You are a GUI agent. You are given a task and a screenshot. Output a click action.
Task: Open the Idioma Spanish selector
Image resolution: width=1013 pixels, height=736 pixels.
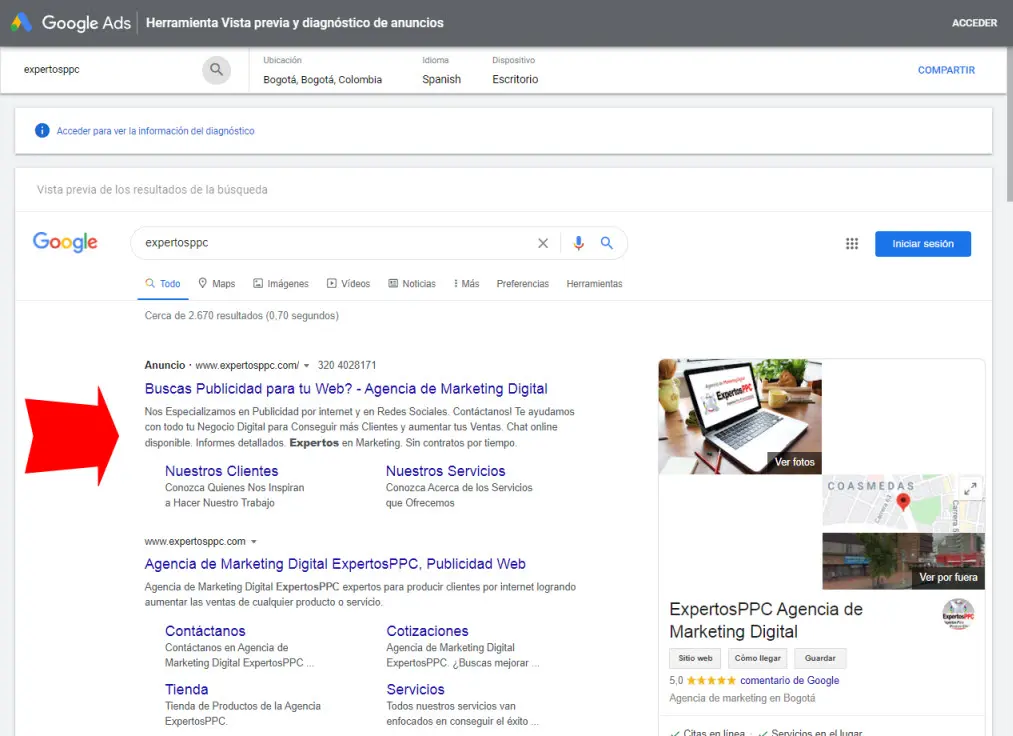[442, 70]
